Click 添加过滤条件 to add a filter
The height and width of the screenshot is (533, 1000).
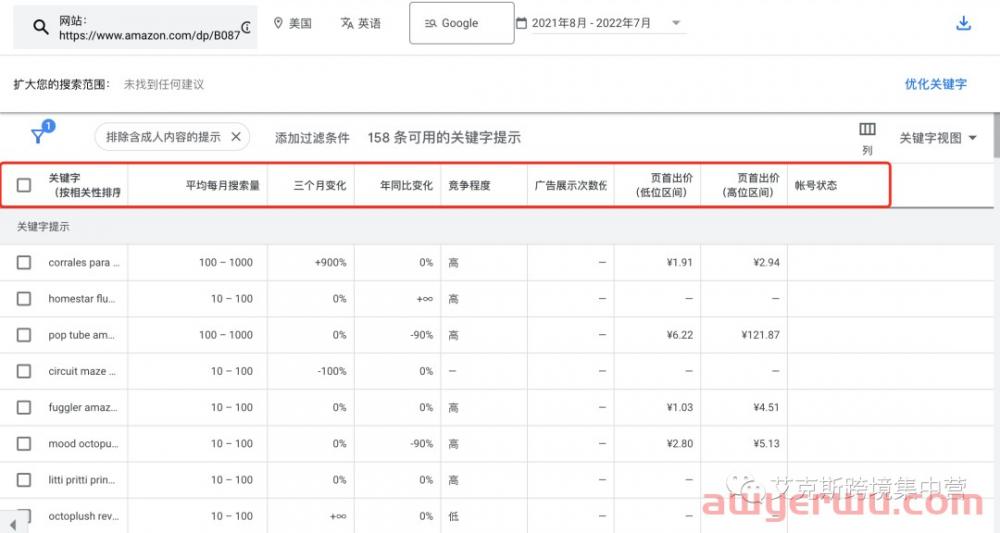click(x=312, y=137)
